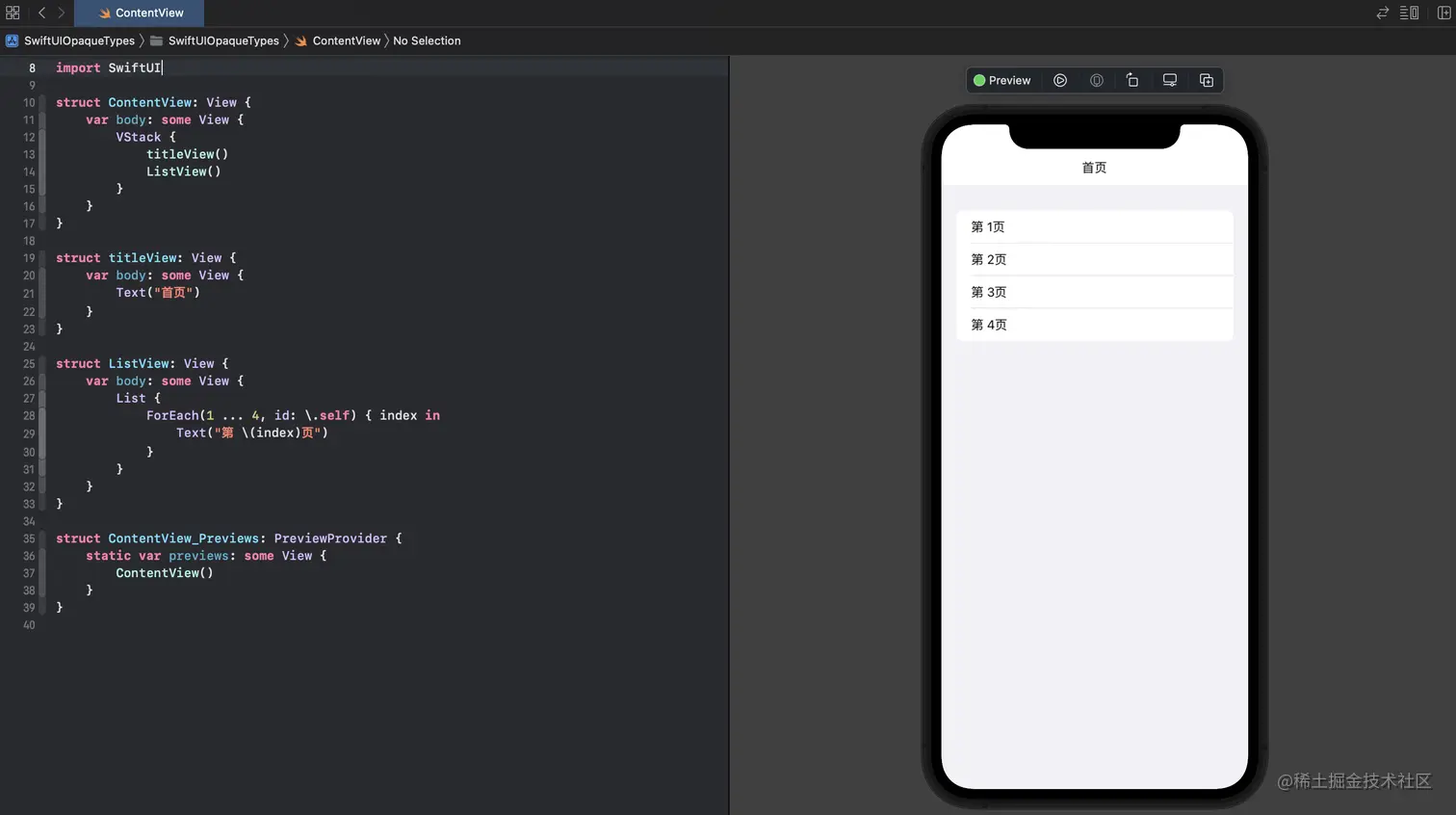Click the import SwiftUI line

[109, 67]
